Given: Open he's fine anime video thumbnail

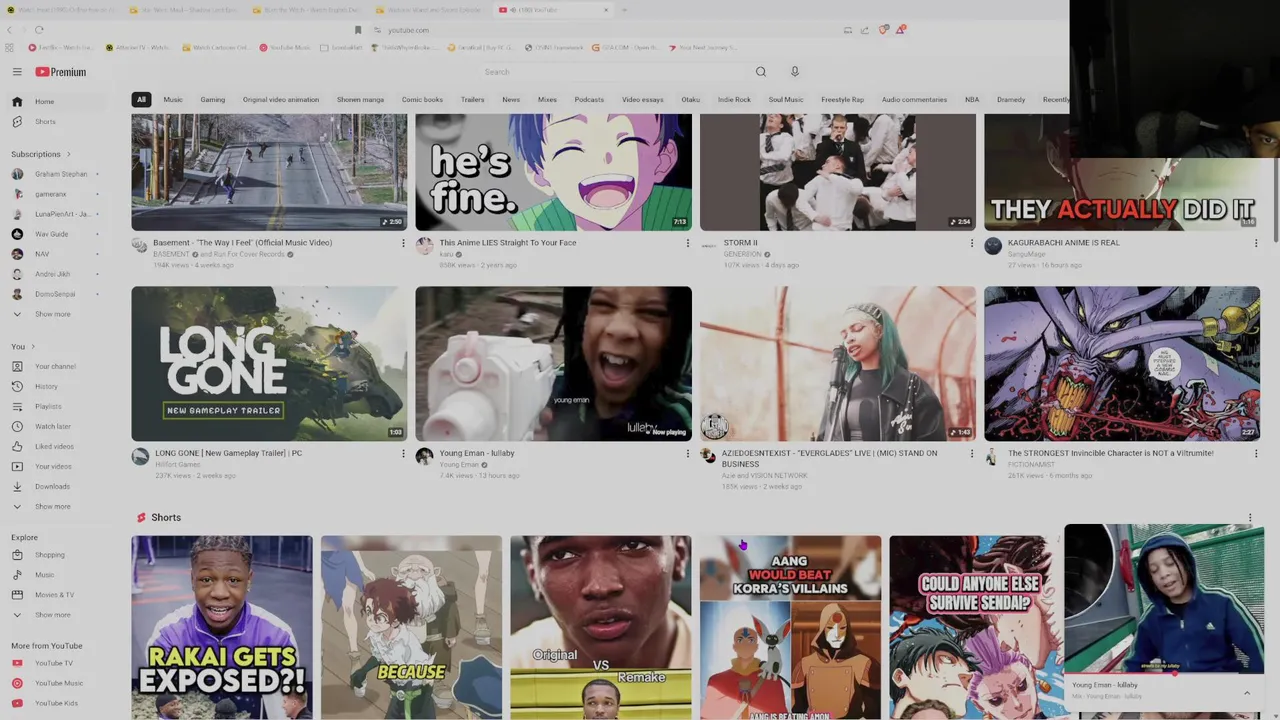Looking at the screenshot, I should pyautogui.click(x=553, y=172).
